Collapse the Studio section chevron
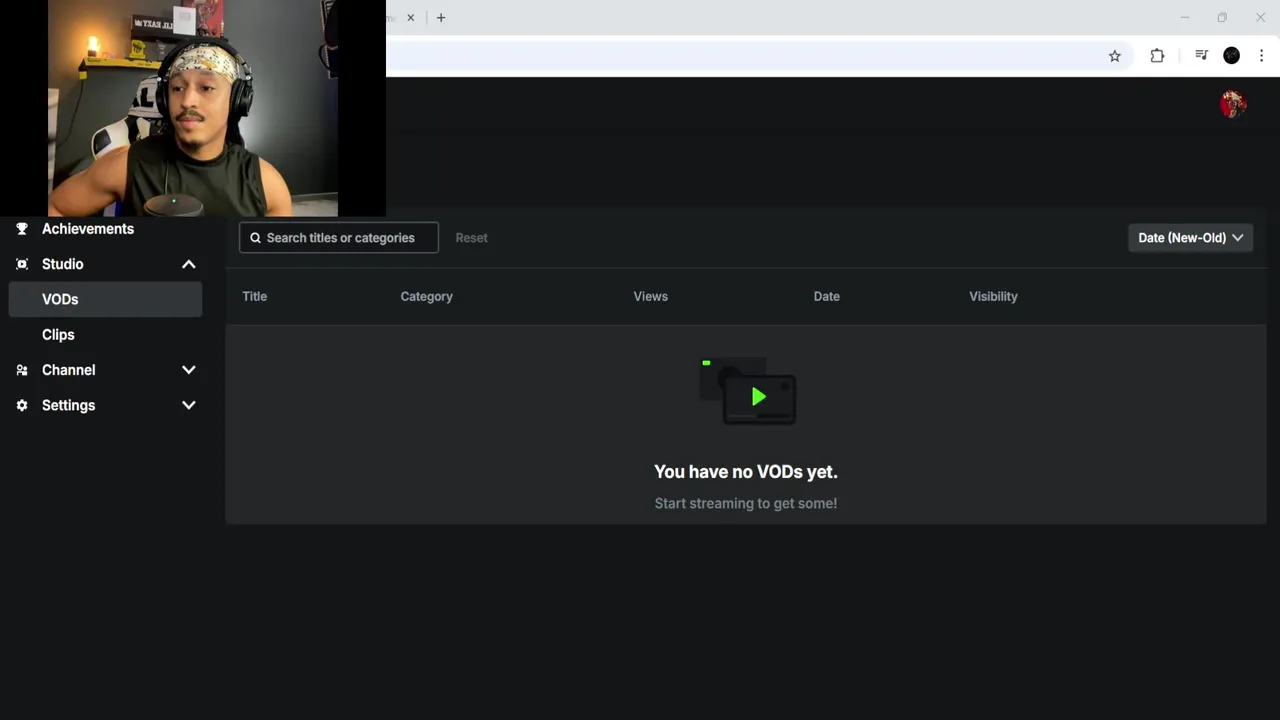1280x720 pixels. 188,264
